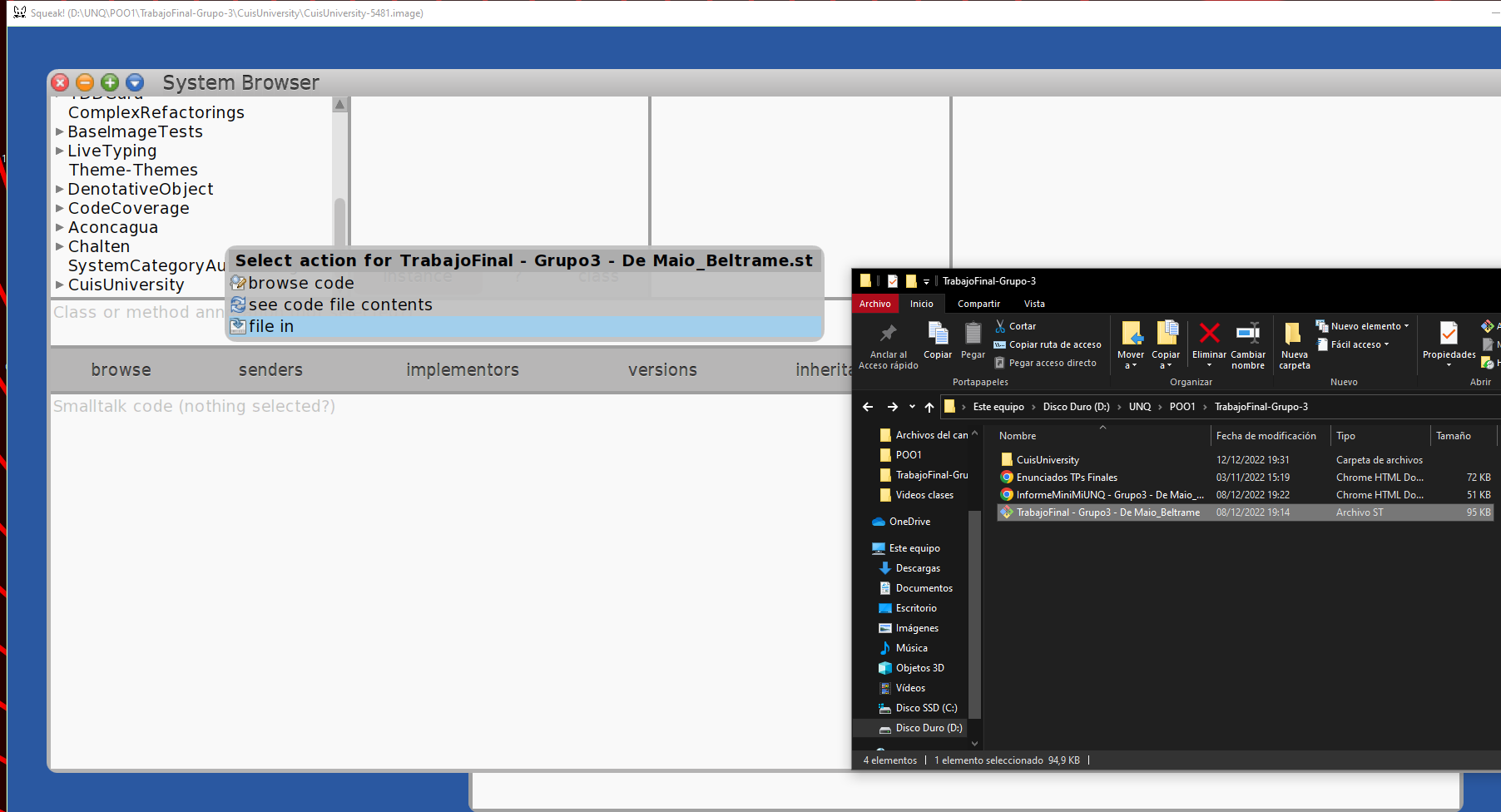Open Propiedades from the ribbon icon

pos(1449,343)
